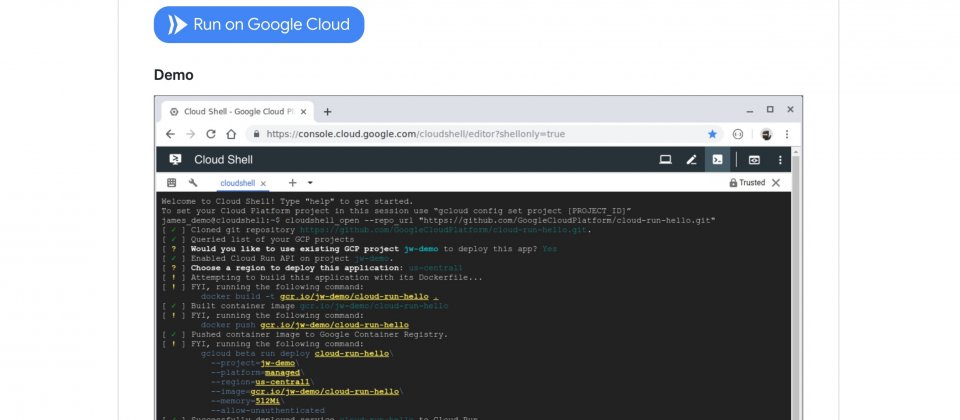960x420 pixels.
Task: Close the cloudshell terminal tab
Action: tap(263, 183)
